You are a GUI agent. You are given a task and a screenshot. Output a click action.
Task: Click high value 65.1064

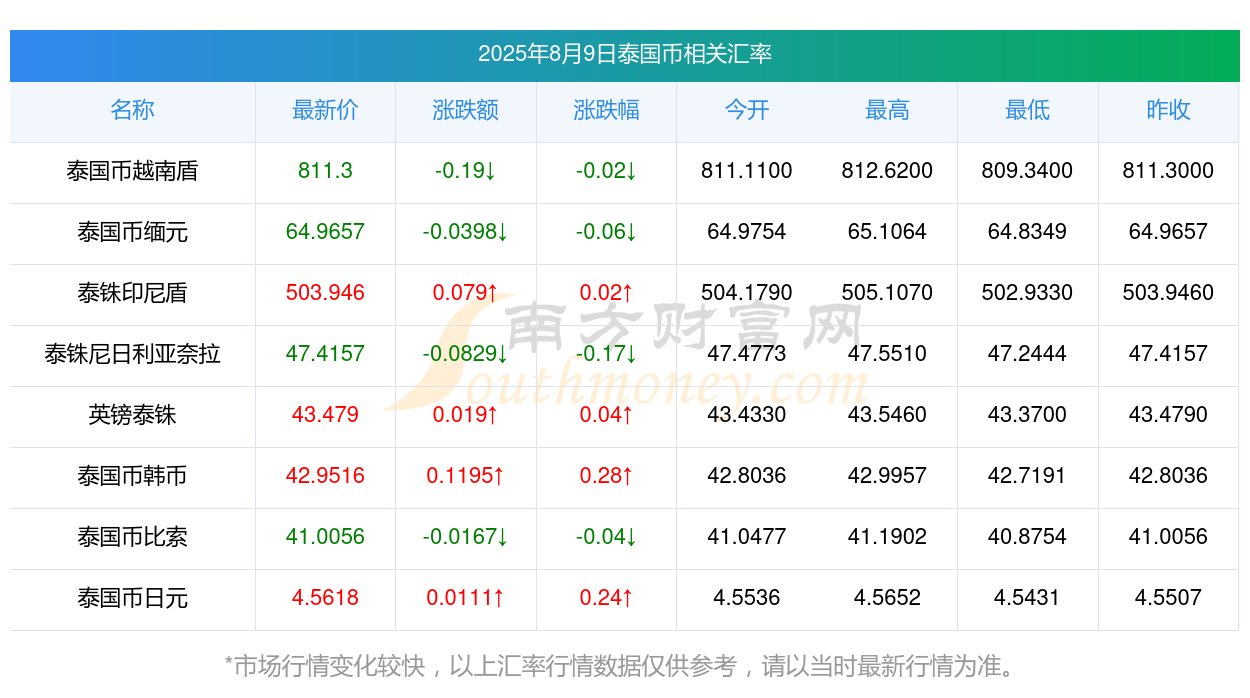tap(887, 232)
